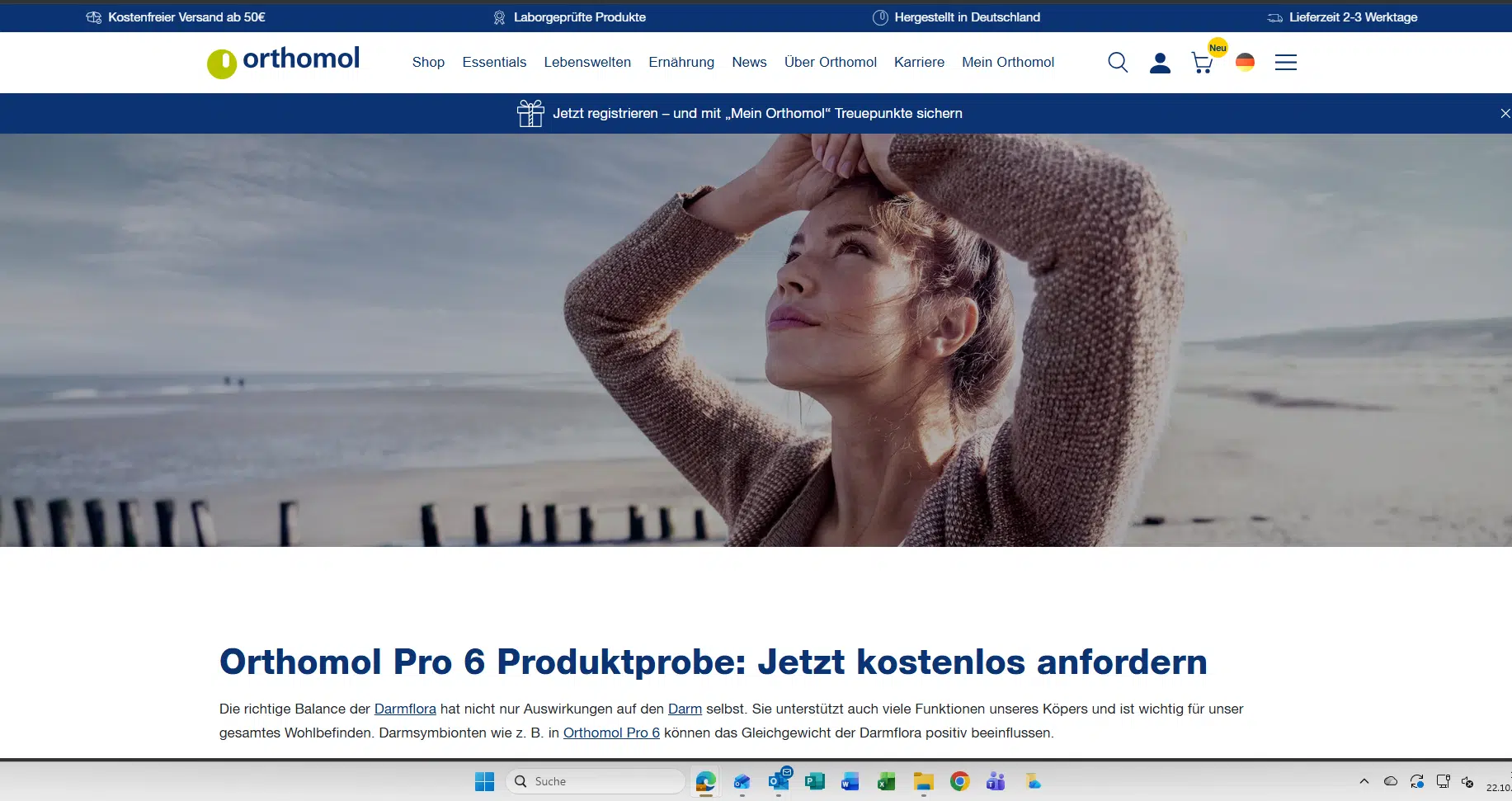
Task: Click Kostenfreier Versand ab 50€ text
Action: pyautogui.click(x=186, y=16)
